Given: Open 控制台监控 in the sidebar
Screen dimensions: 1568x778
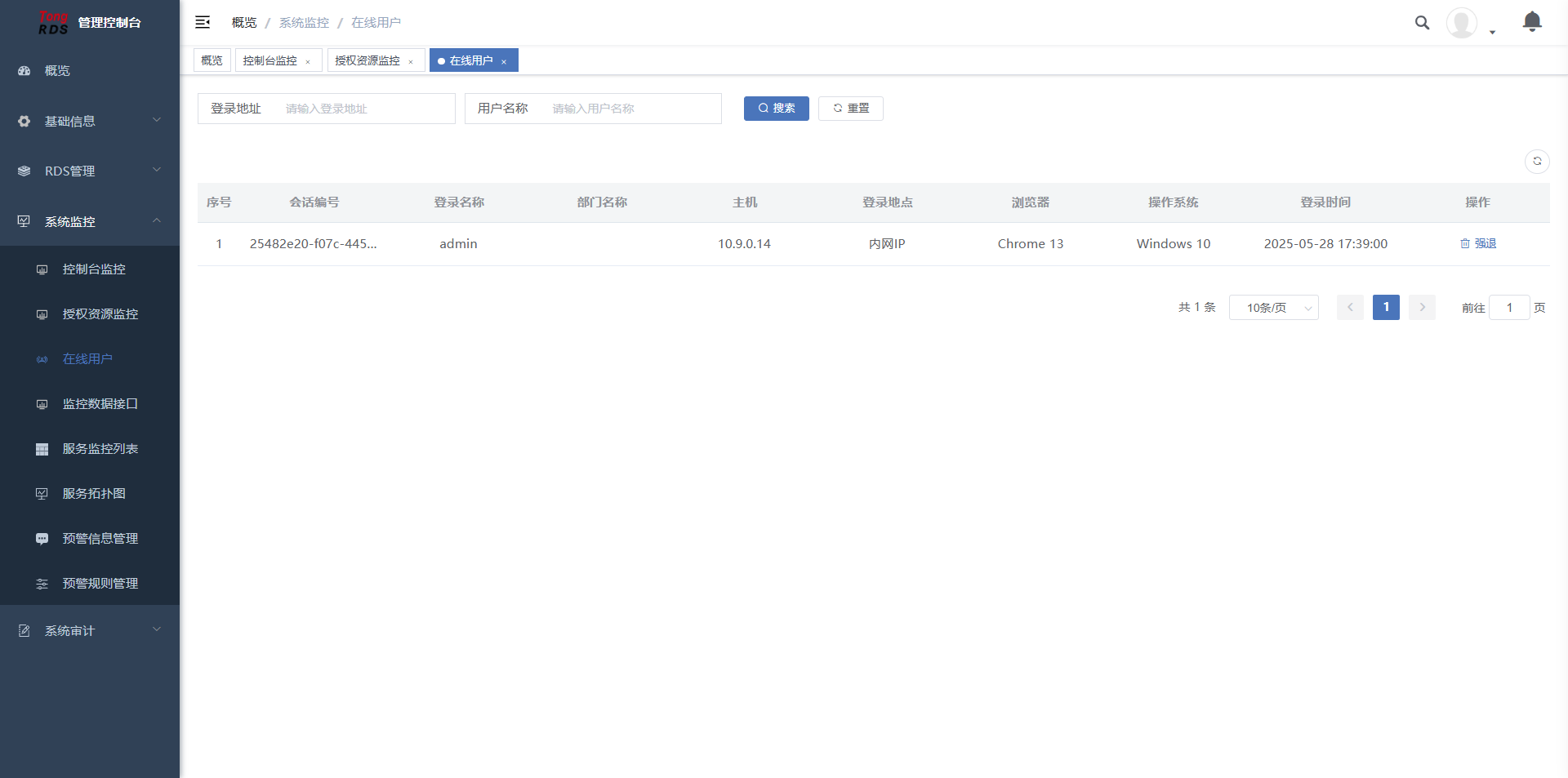Looking at the screenshot, I should point(90,269).
